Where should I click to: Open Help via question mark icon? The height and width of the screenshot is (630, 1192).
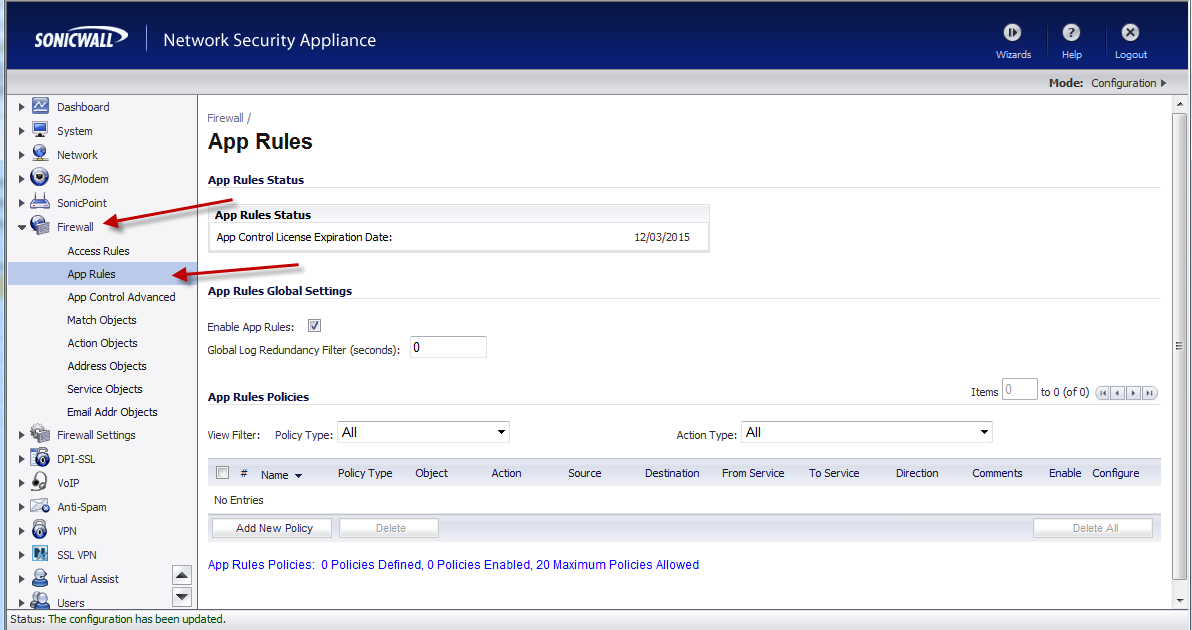1071,33
